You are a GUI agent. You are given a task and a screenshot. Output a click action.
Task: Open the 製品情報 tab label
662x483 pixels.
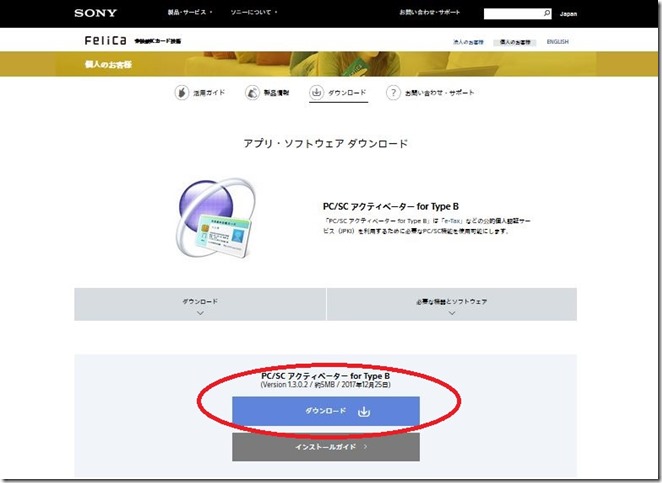tap(276, 92)
